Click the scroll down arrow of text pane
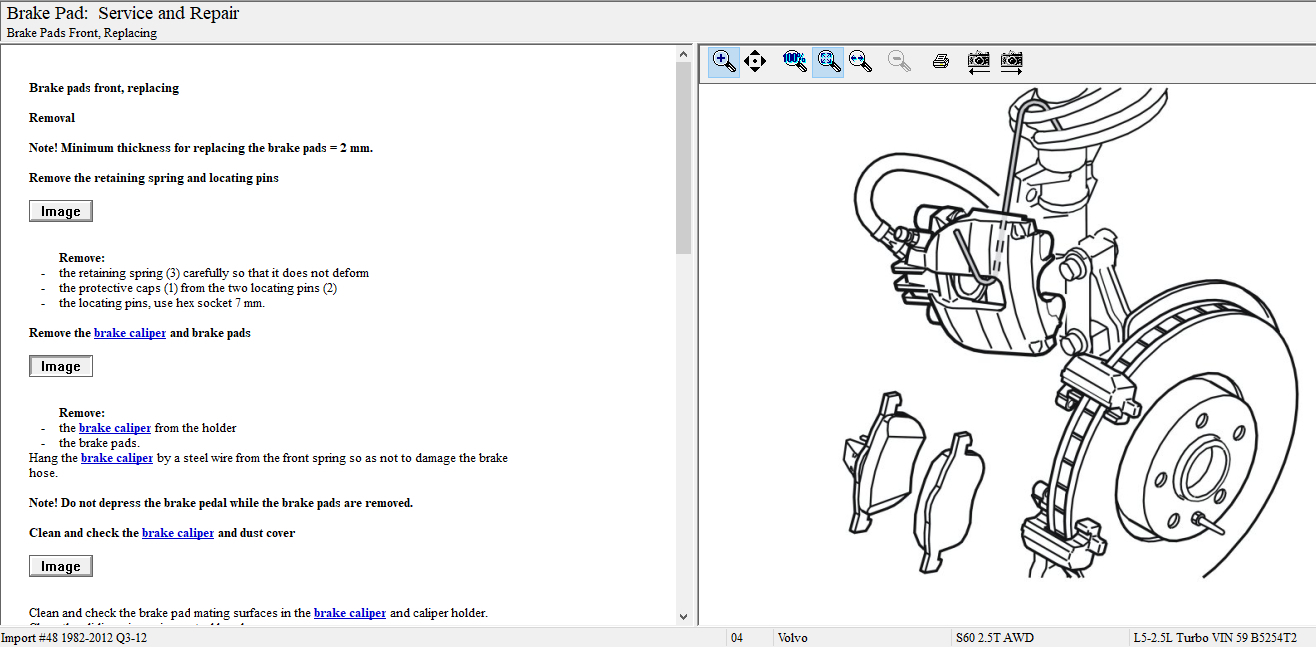The image size is (1316, 647). coord(684,617)
